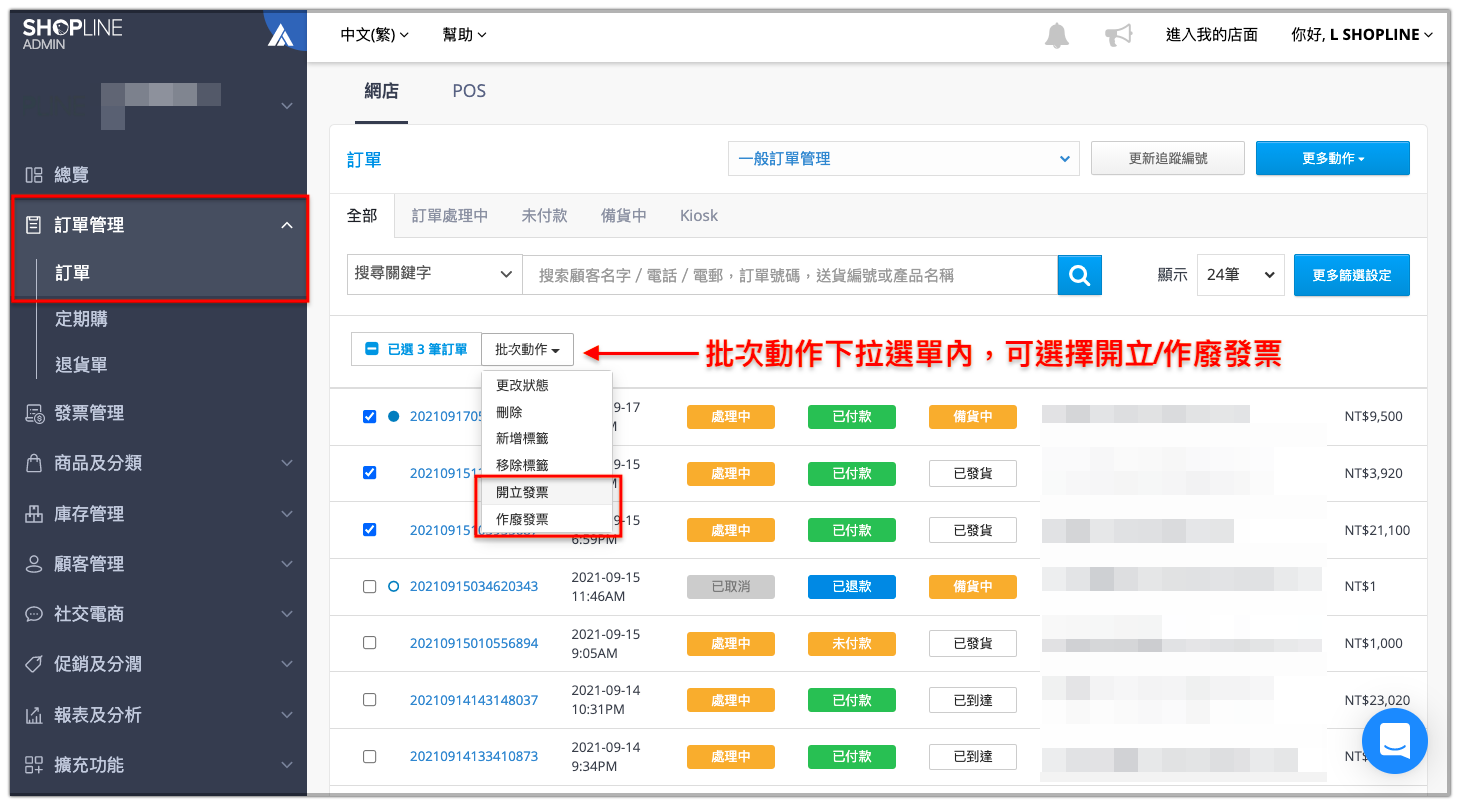
Task: Click the 顧客管理 person icon
Action: click(x=34, y=564)
